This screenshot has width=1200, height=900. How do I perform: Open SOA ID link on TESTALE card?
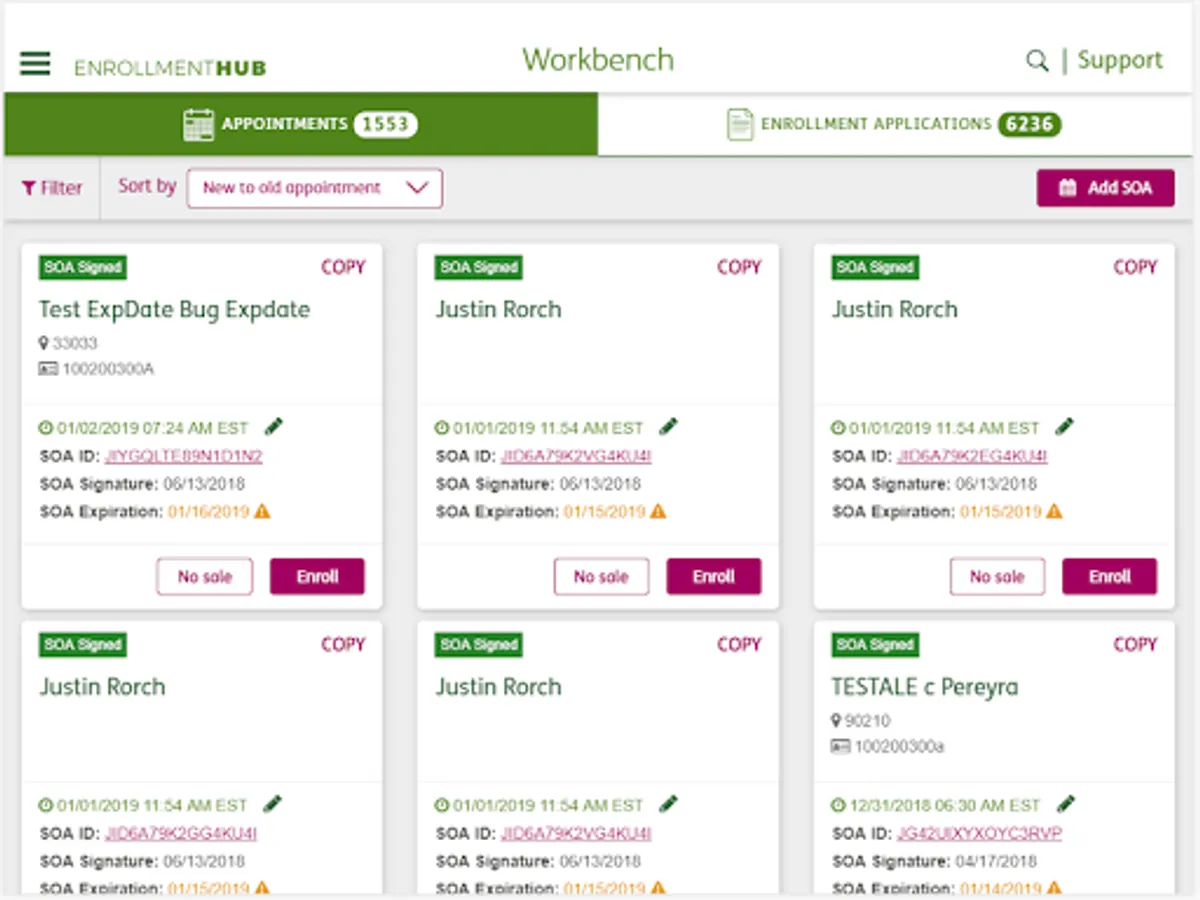[x=979, y=833]
